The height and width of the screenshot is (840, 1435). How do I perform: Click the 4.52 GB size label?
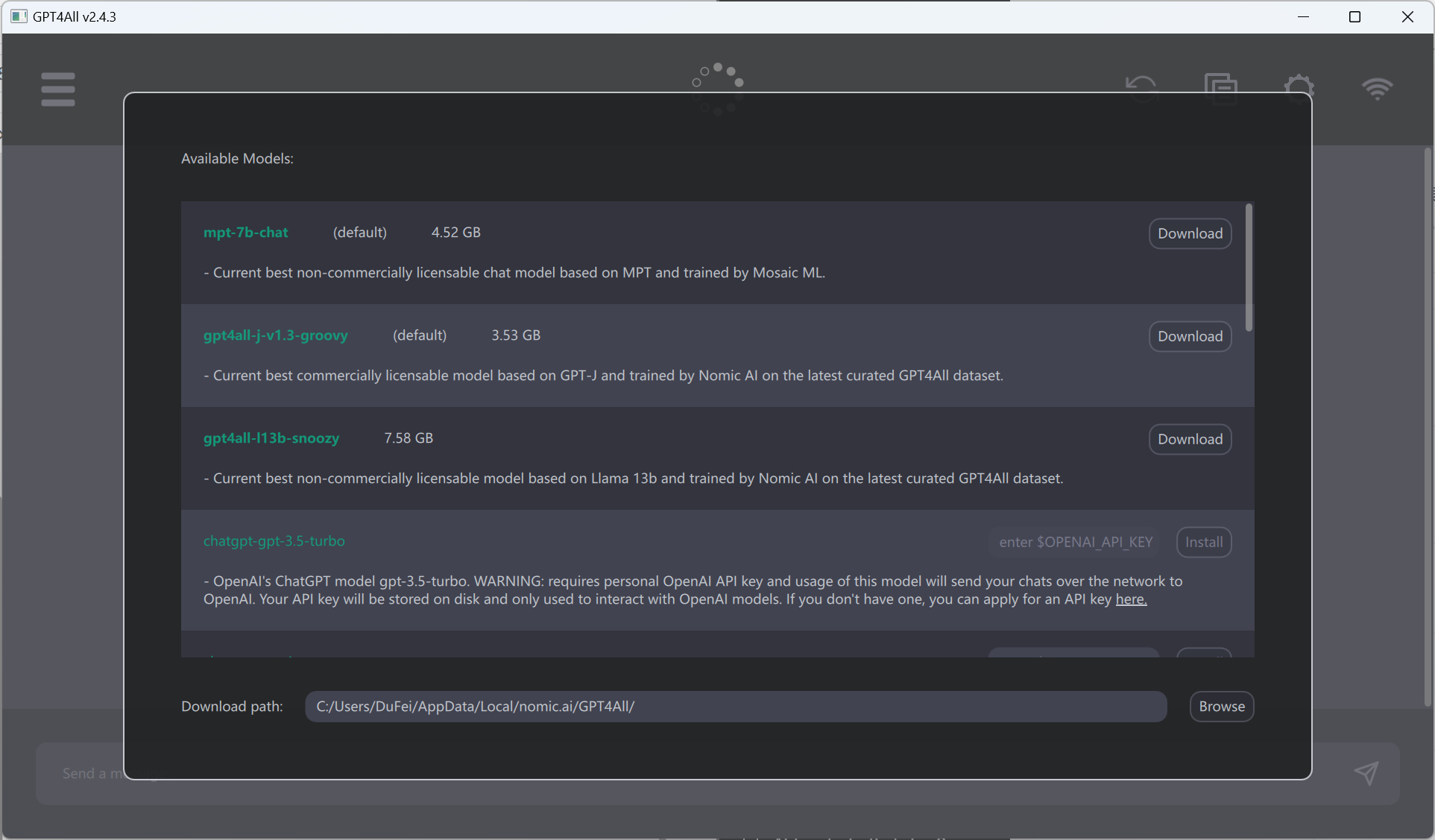coord(455,232)
